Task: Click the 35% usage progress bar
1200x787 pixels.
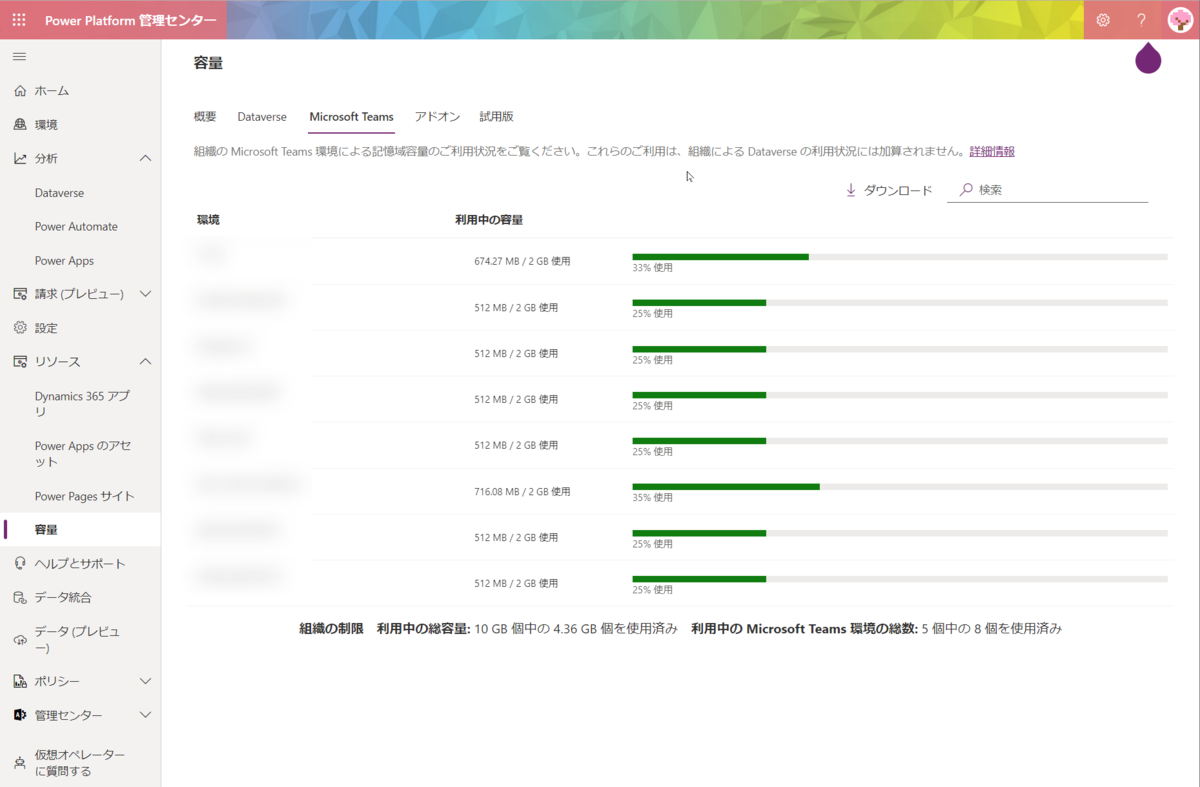Action: (x=900, y=487)
